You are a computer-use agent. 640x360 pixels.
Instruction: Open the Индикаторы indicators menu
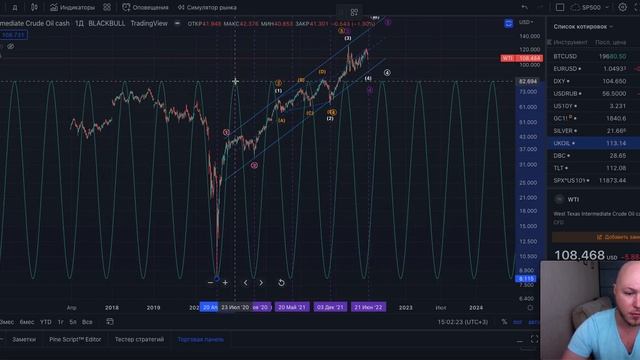tap(72, 7)
